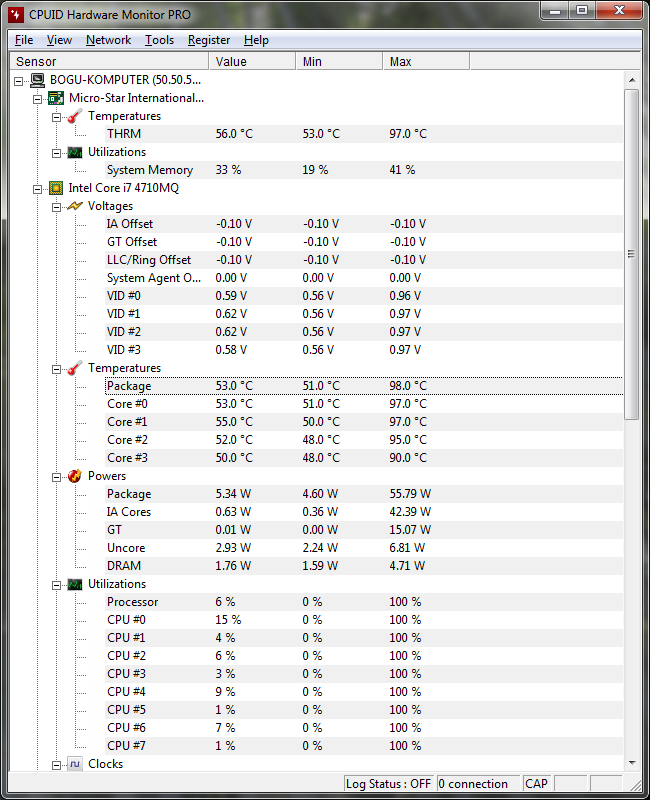This screenshot has width=650, height=800.
Task: Click the Powers flame icon
Action: [x=75, y=476]
